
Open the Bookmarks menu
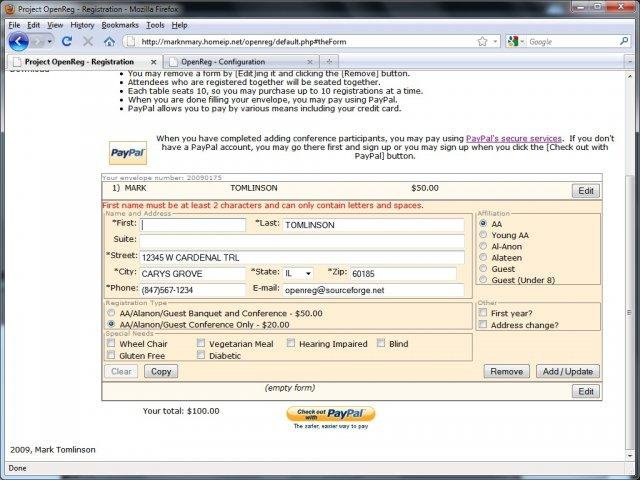(120, 25)
